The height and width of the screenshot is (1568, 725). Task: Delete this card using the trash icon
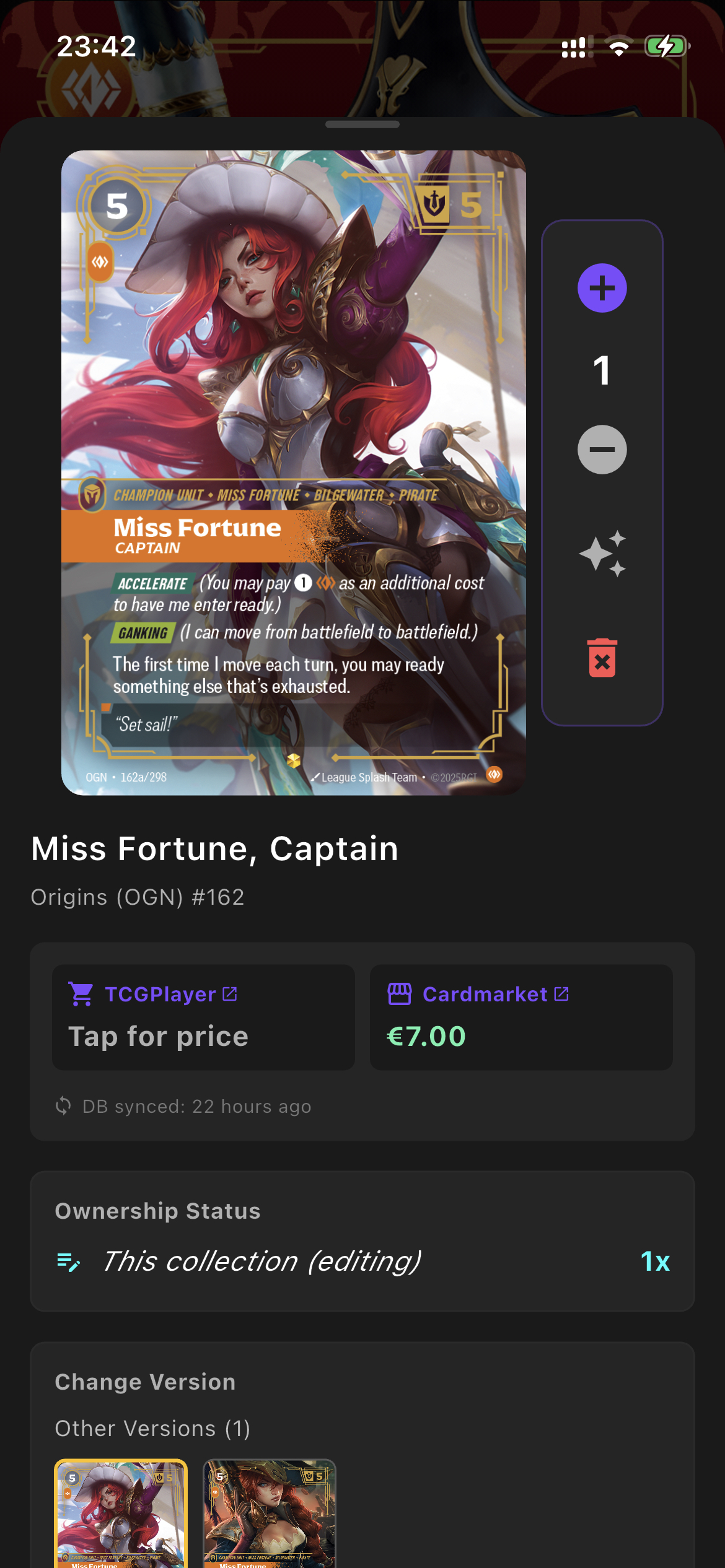click(x=602, y=658)
